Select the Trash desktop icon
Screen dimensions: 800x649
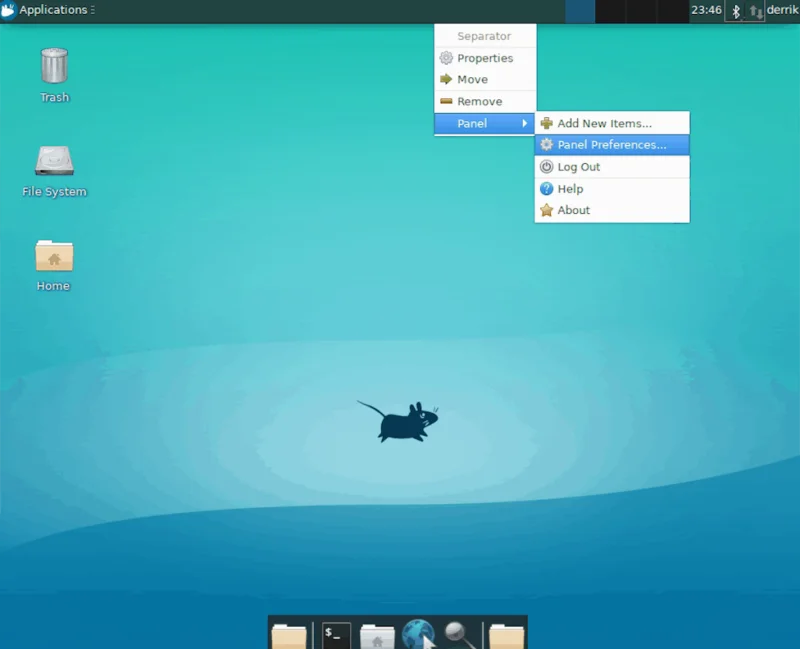(54, 75)
